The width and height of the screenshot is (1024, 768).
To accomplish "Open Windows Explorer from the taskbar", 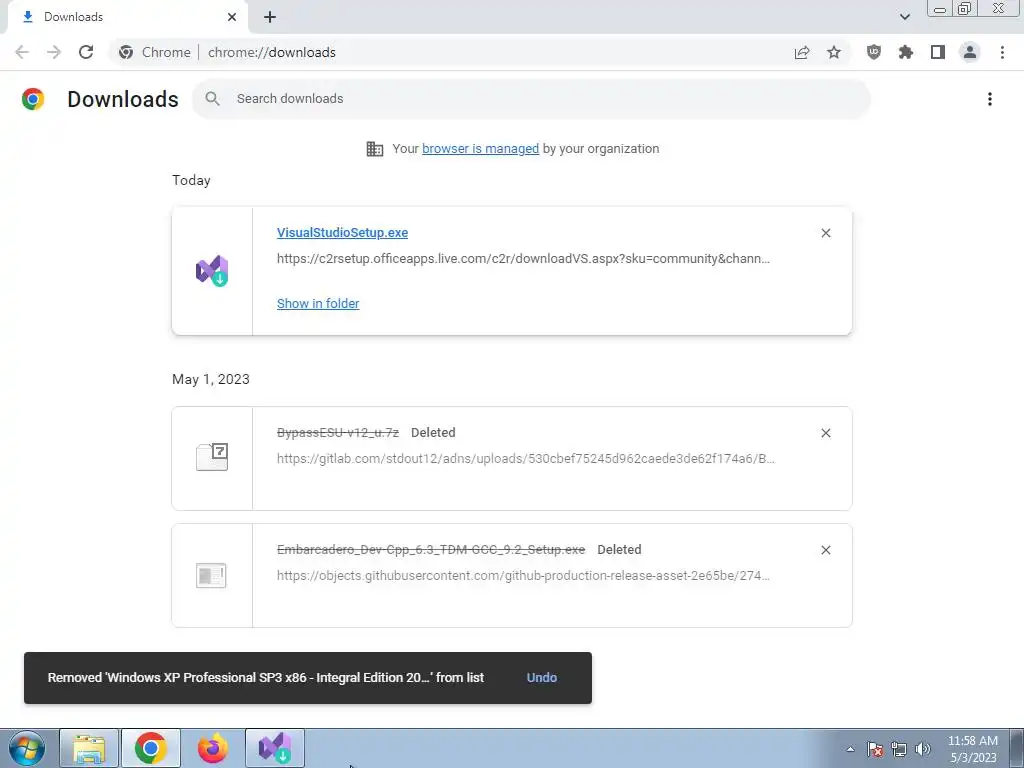I will 89,748.
